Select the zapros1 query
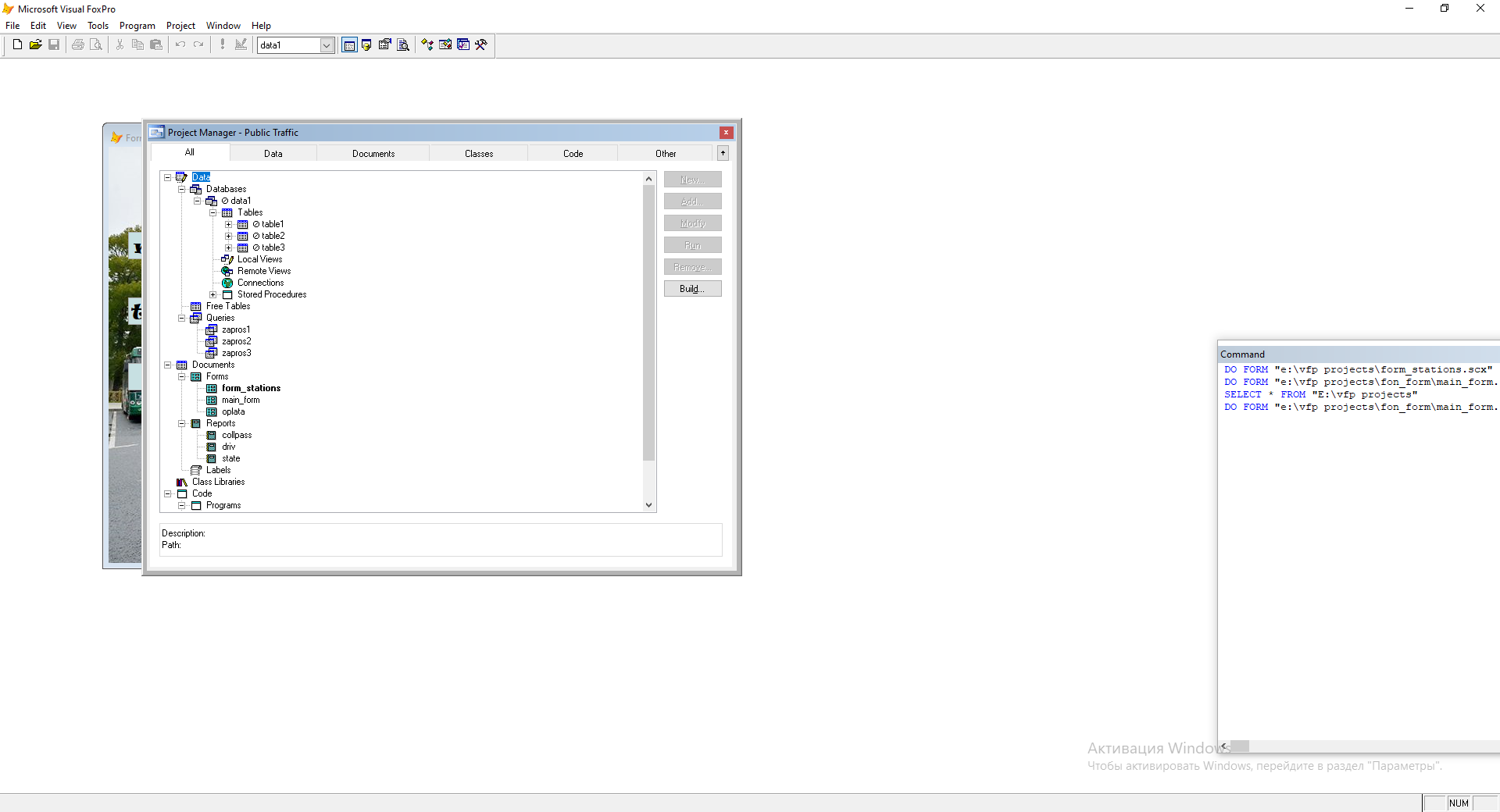The width and height of the screenshot is (1500, 812). [236, 329]
